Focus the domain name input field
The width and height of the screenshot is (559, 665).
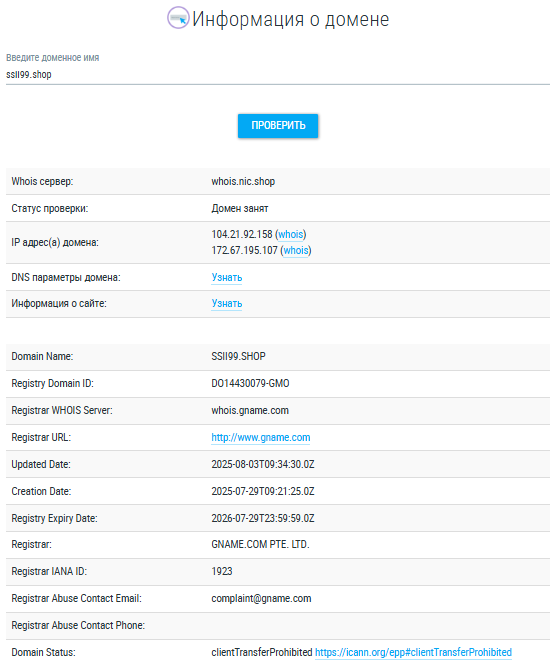tap(278, 75)
